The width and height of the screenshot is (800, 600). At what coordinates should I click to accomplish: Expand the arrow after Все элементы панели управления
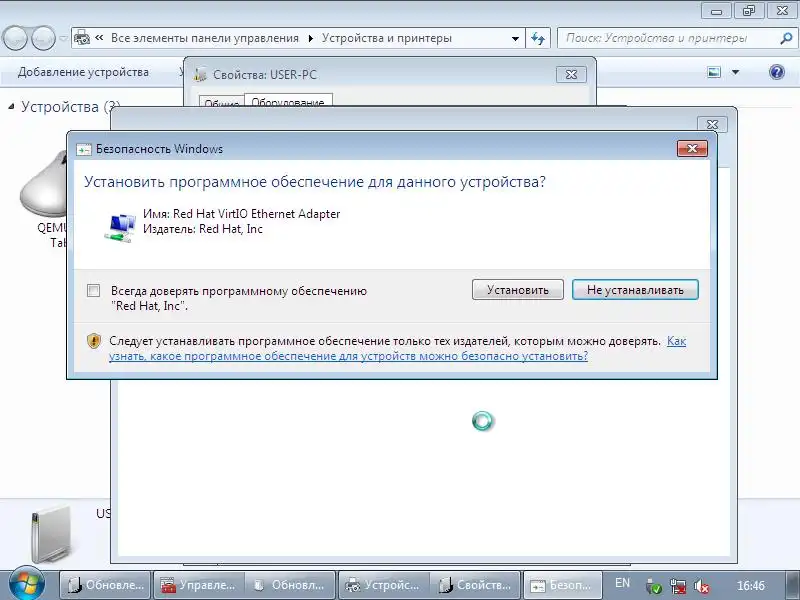coord(310,38)
